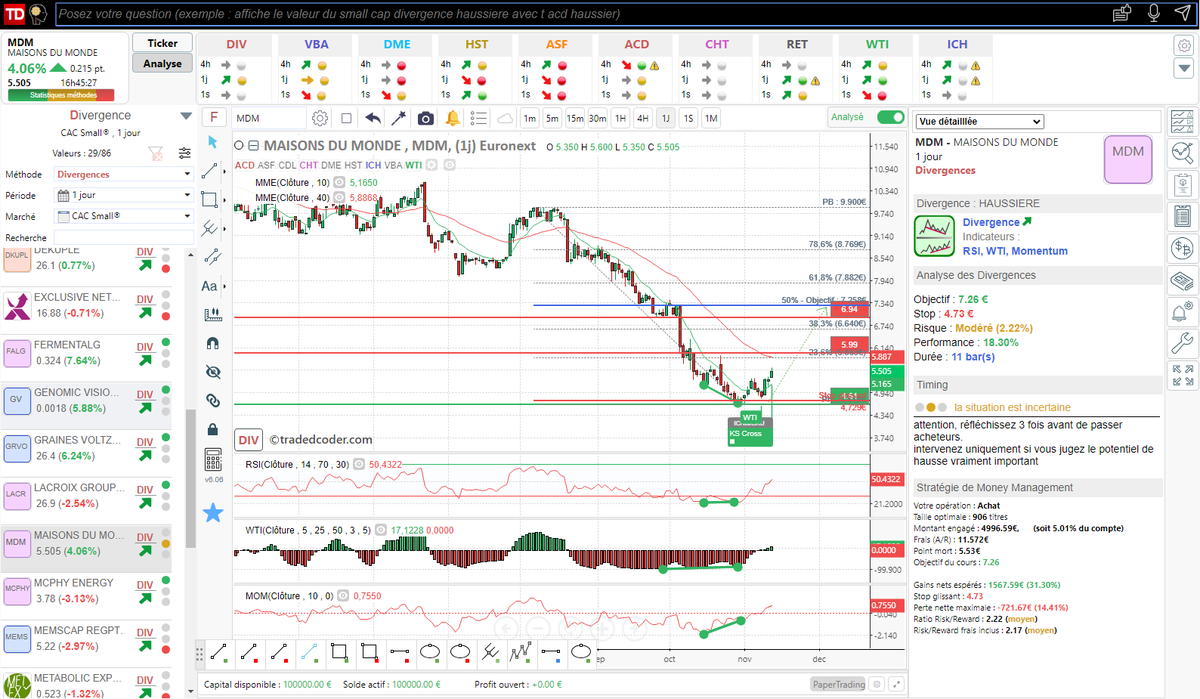Open the bell with gear alert settings

click(x=1182, y=312)
